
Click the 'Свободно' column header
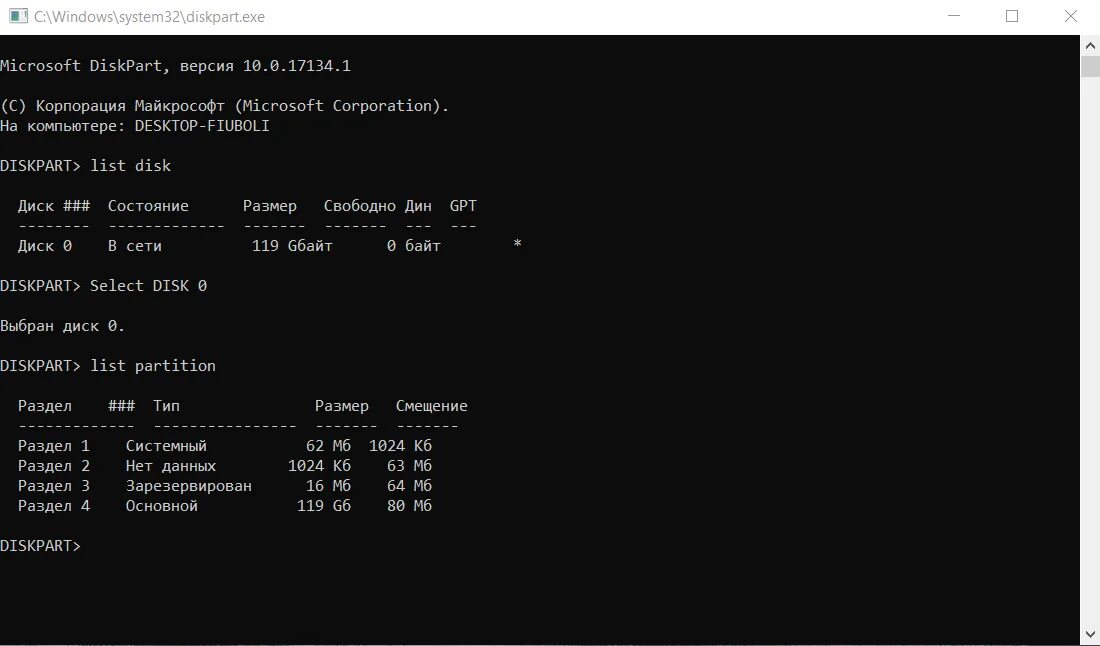coord(359,206)
